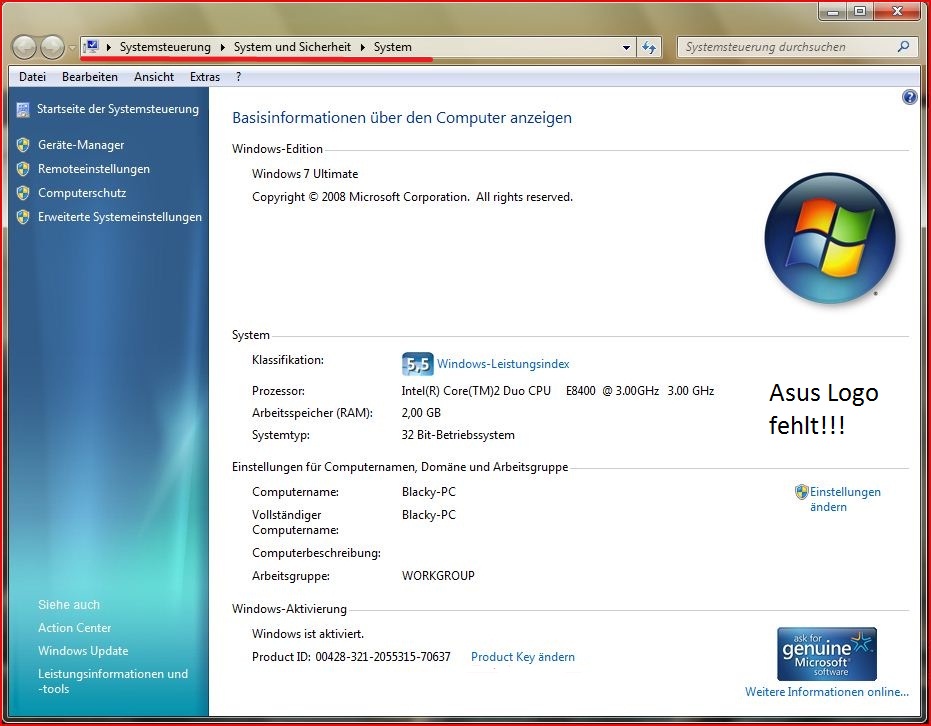
Task: Open Computerschutz settings
Action: tap(82, 192)
